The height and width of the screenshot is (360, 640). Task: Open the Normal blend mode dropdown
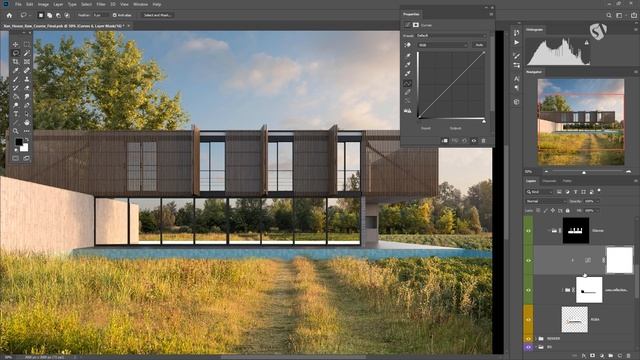pyautogui.click(x=545, y=201)
